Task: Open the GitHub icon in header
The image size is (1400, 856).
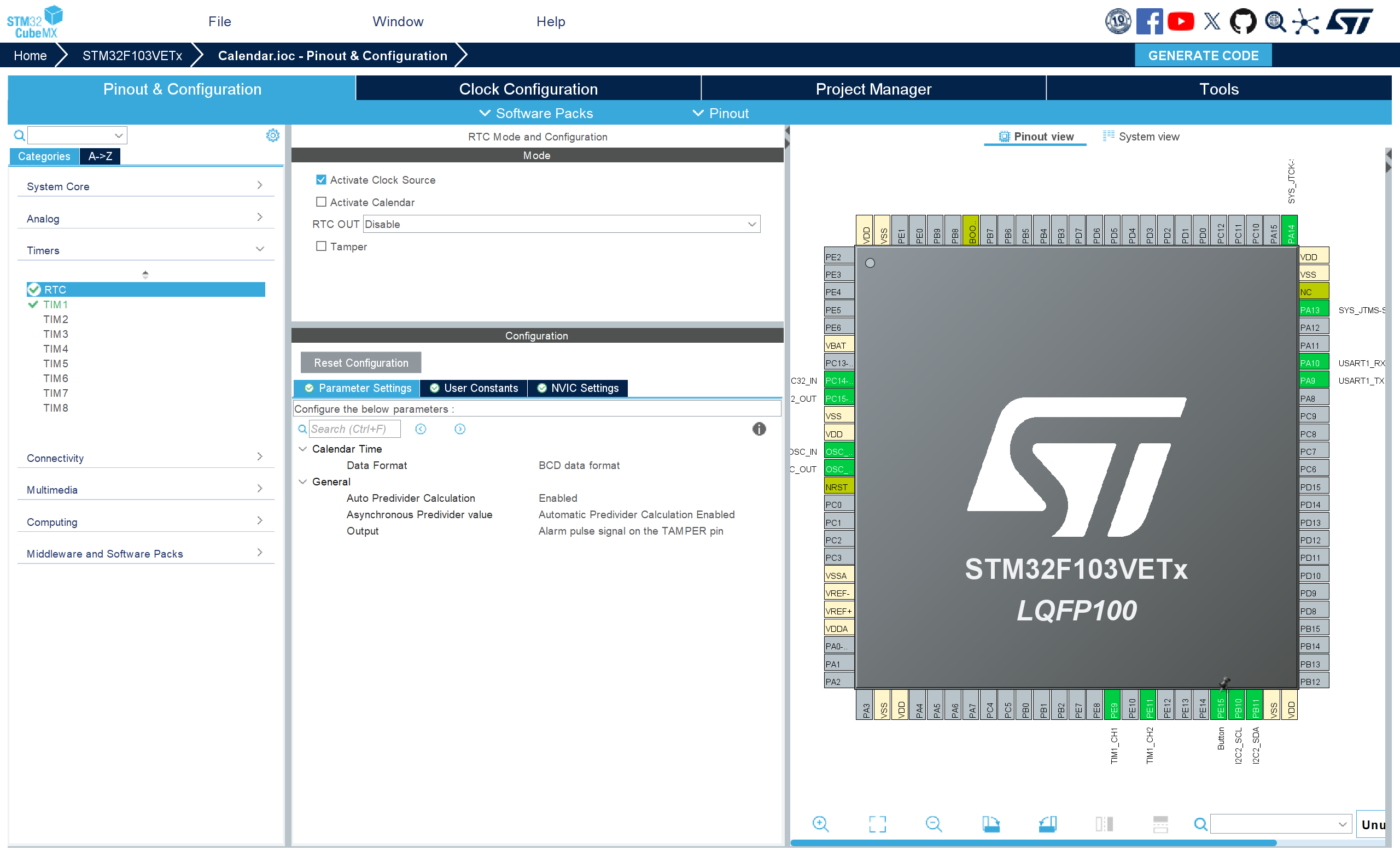Action: click(1242, 21)
